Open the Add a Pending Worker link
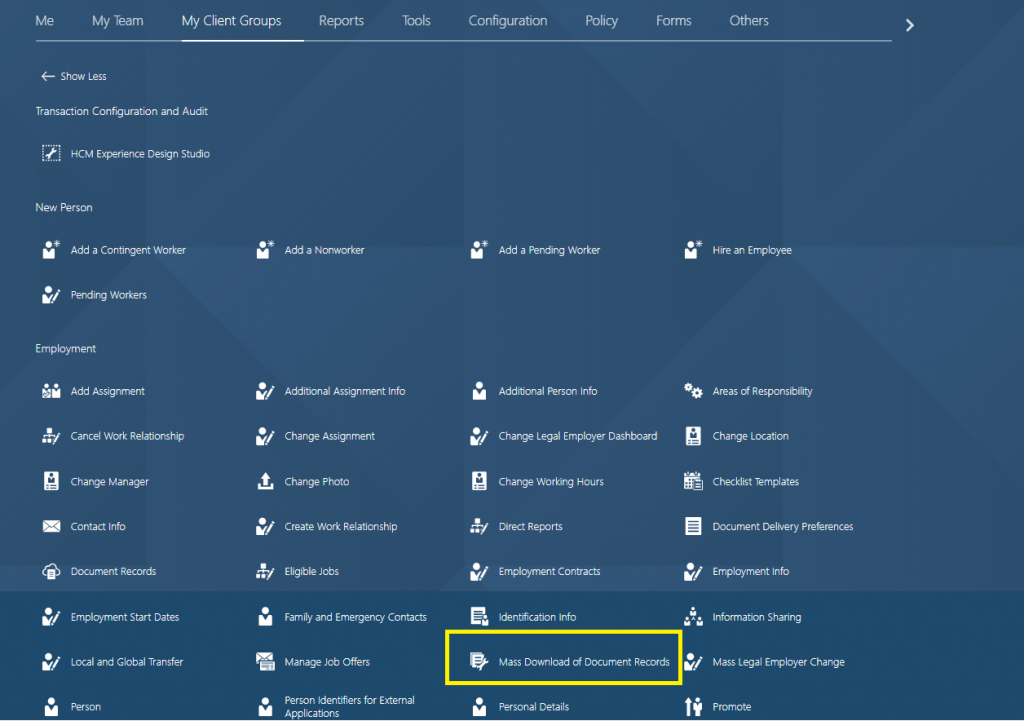Screen dimensions: 1024x721 pyautogui.click(x=549, y=250)
